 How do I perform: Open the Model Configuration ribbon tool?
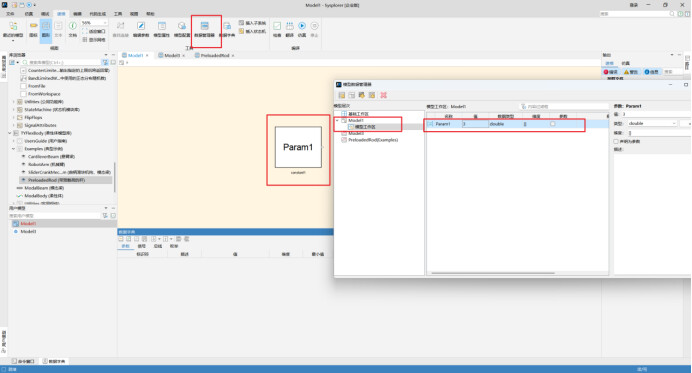(181, 29)
